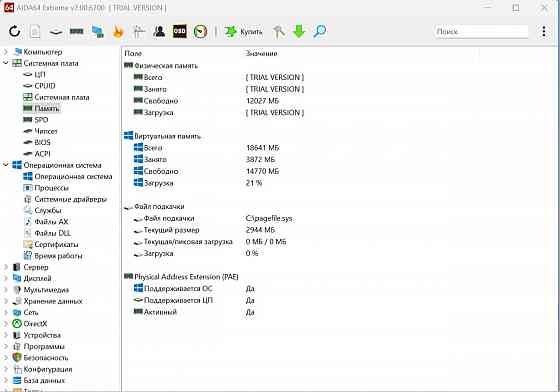Select the Поддерживается ОС row
Screen dimensions: 560x392
click(x=194, y=289)
